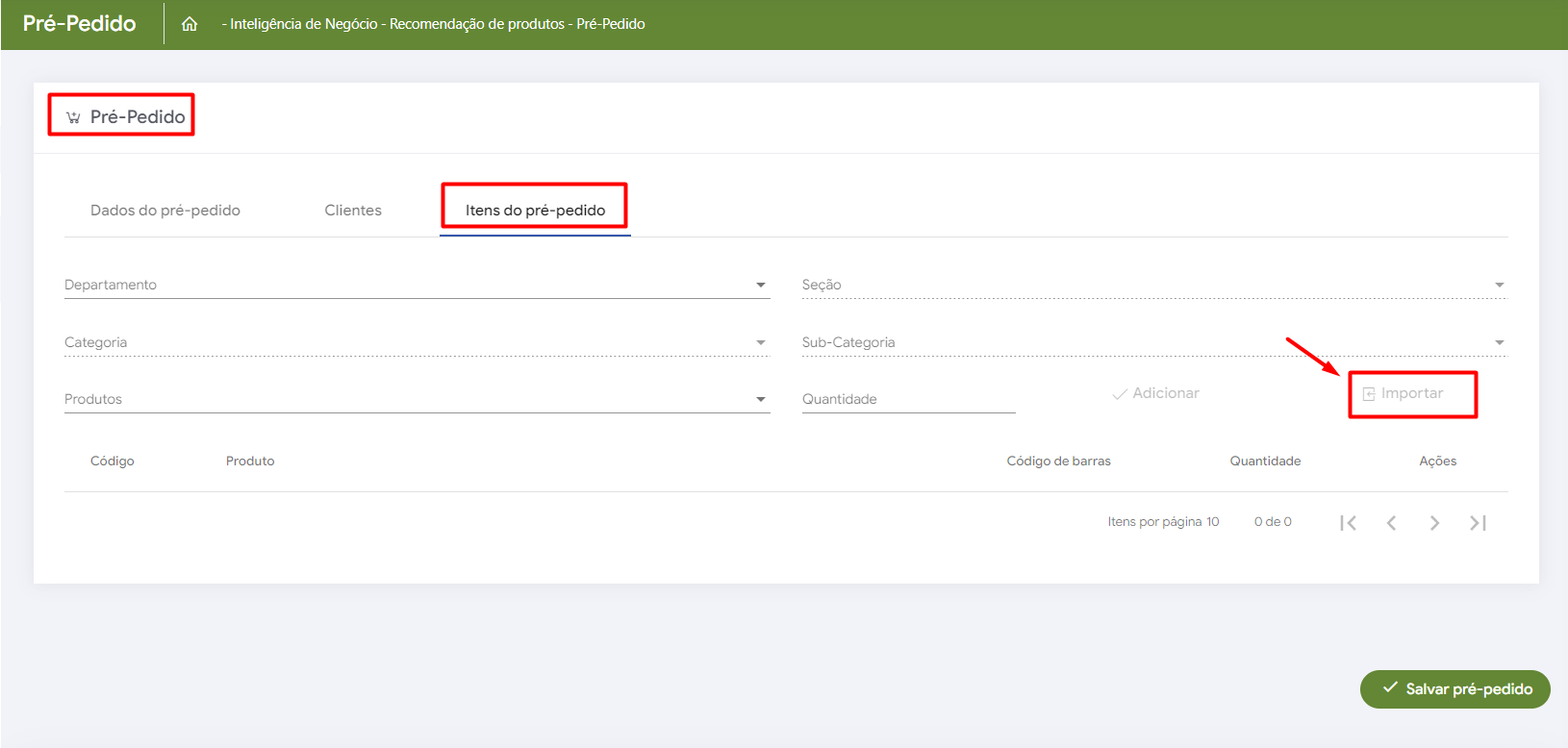
Task: Jump to last page of results
Action: [1478, 523]
